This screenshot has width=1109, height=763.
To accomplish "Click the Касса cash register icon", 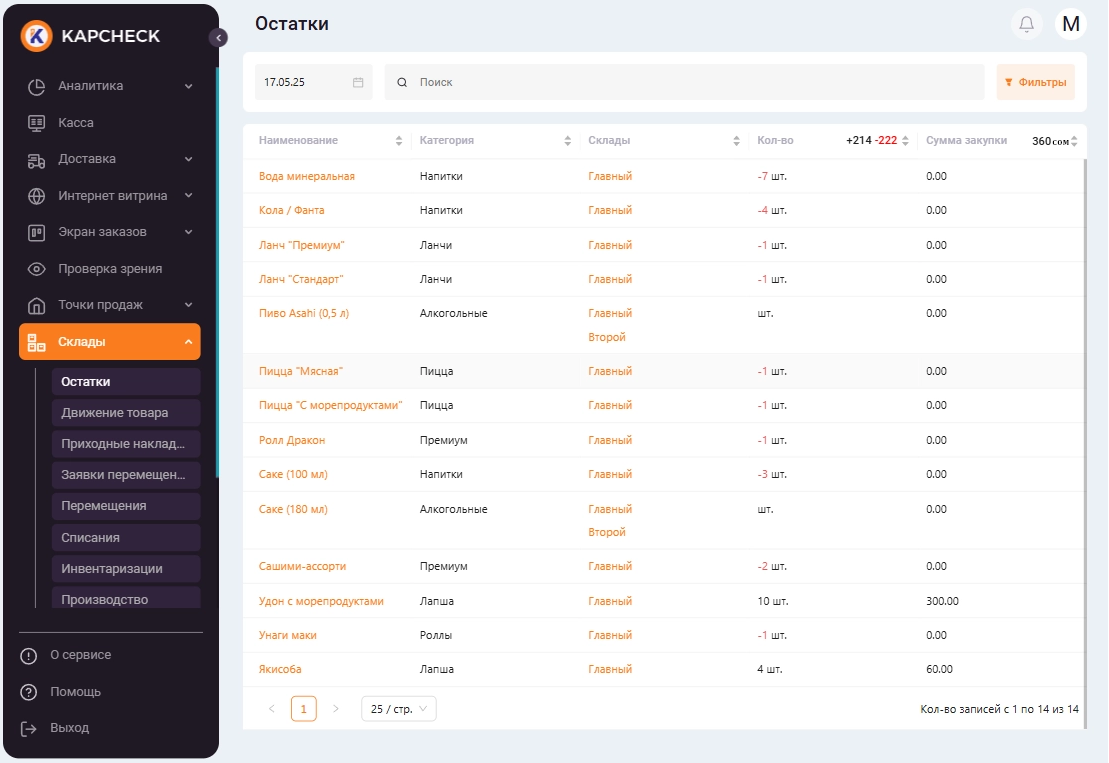I will coord(37,122).
